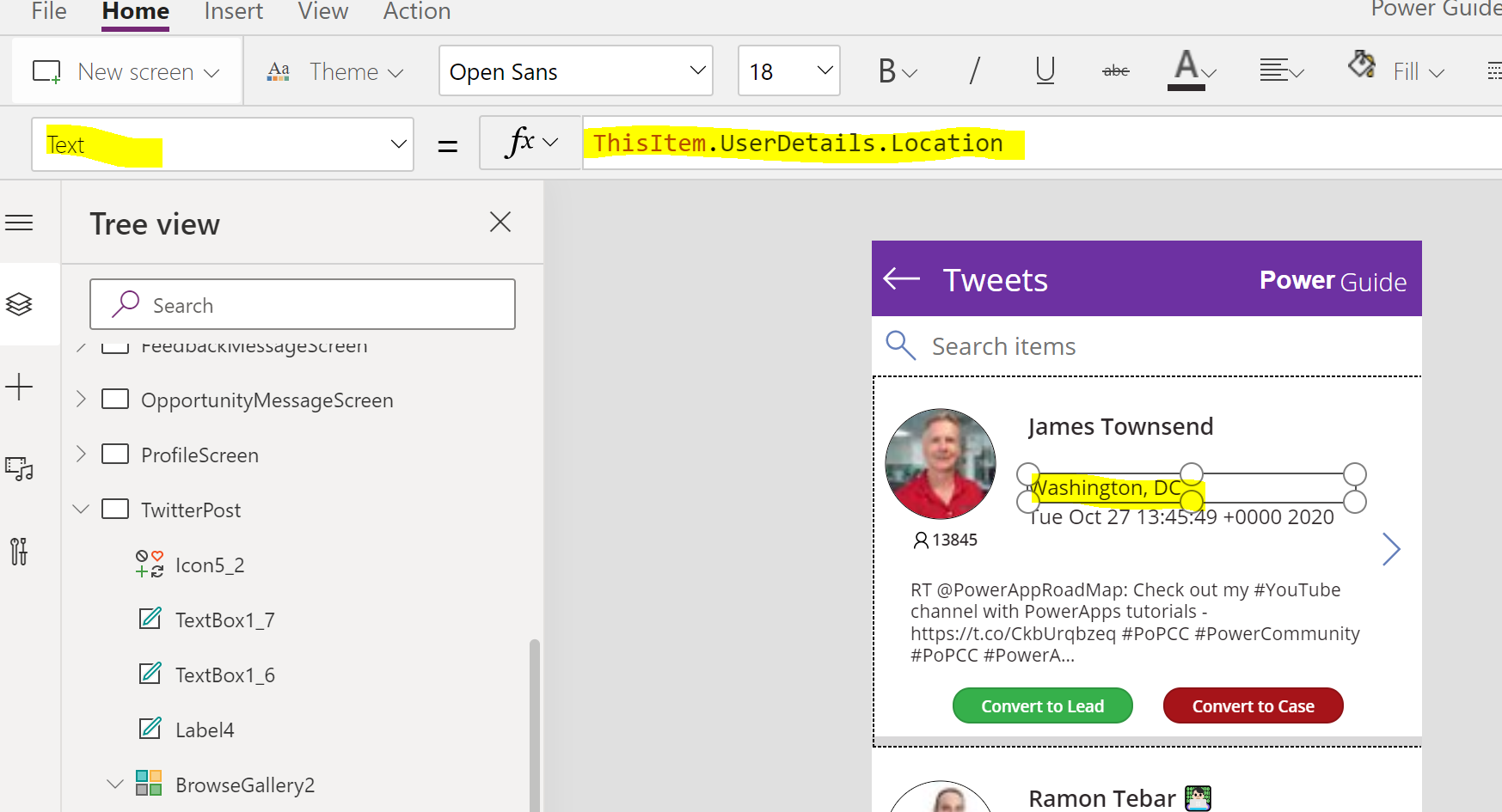Screen dimensions: 1502x812
Task: Expand the ProfileScreen tree node
Action: [x=80, y=455]
